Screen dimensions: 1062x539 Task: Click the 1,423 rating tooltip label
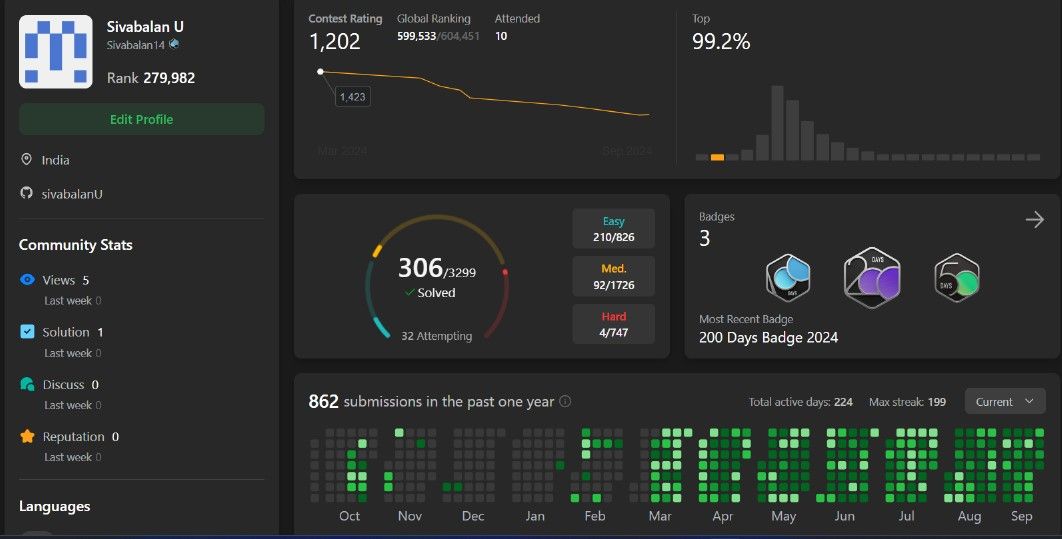(x=353, y=97)
